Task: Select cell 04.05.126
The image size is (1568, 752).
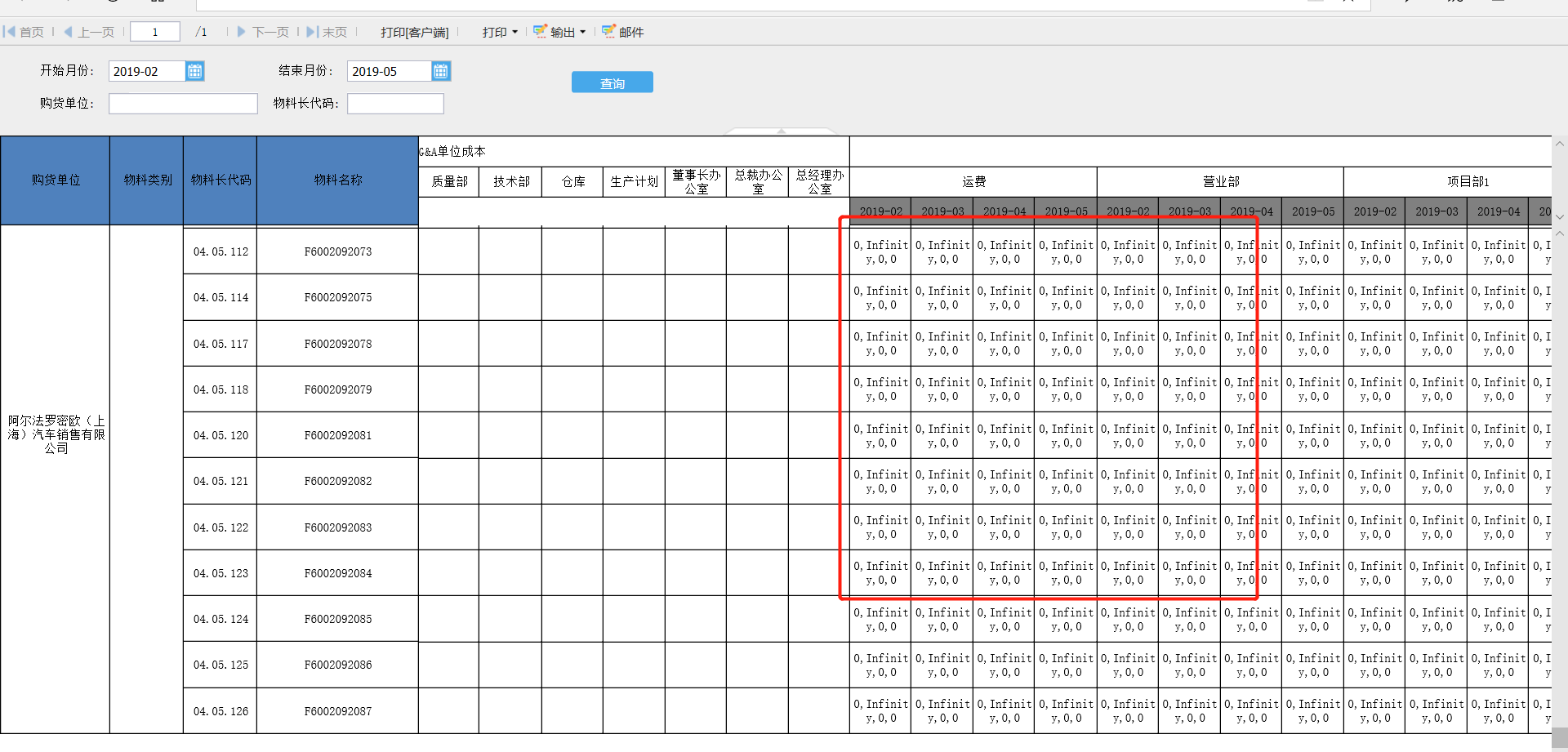Action: 220,711
